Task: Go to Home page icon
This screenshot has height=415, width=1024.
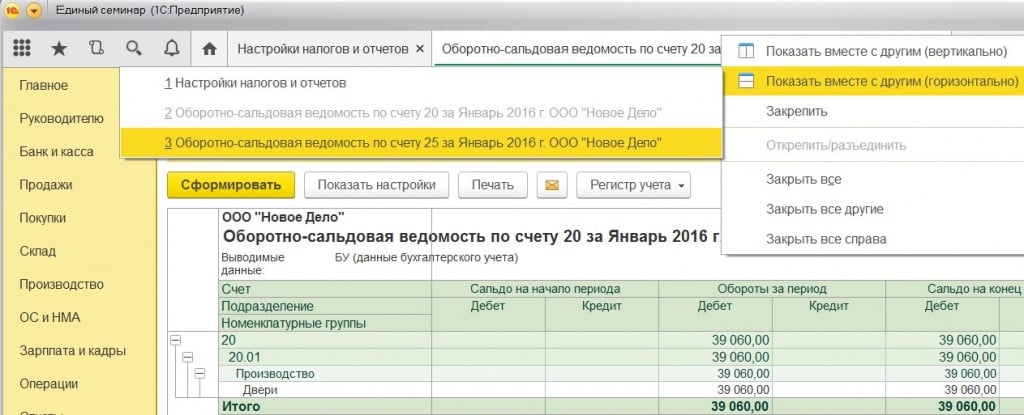Action: 209,48
